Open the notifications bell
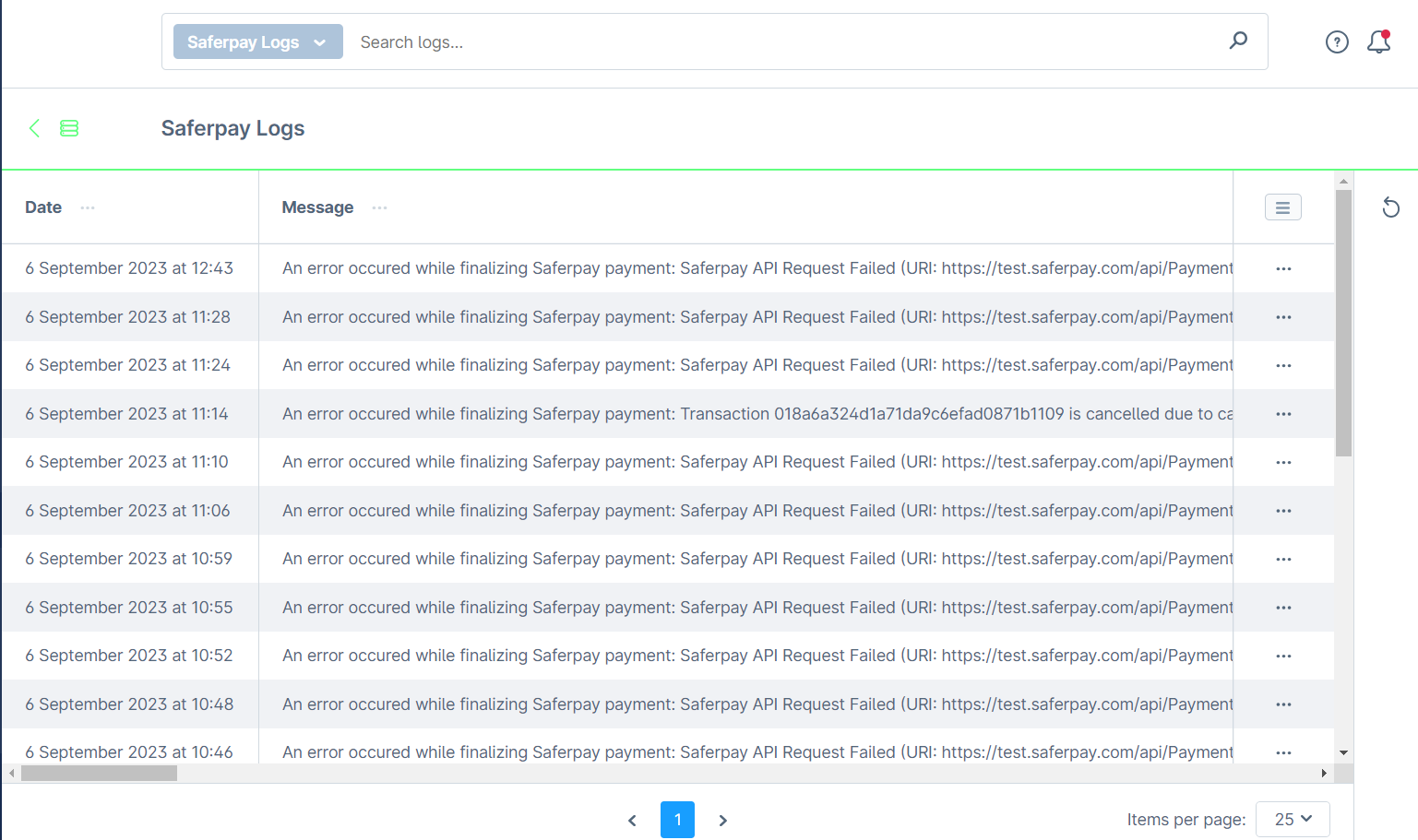Screen dimensions: 1418x840 click(x=1378, y=41)
